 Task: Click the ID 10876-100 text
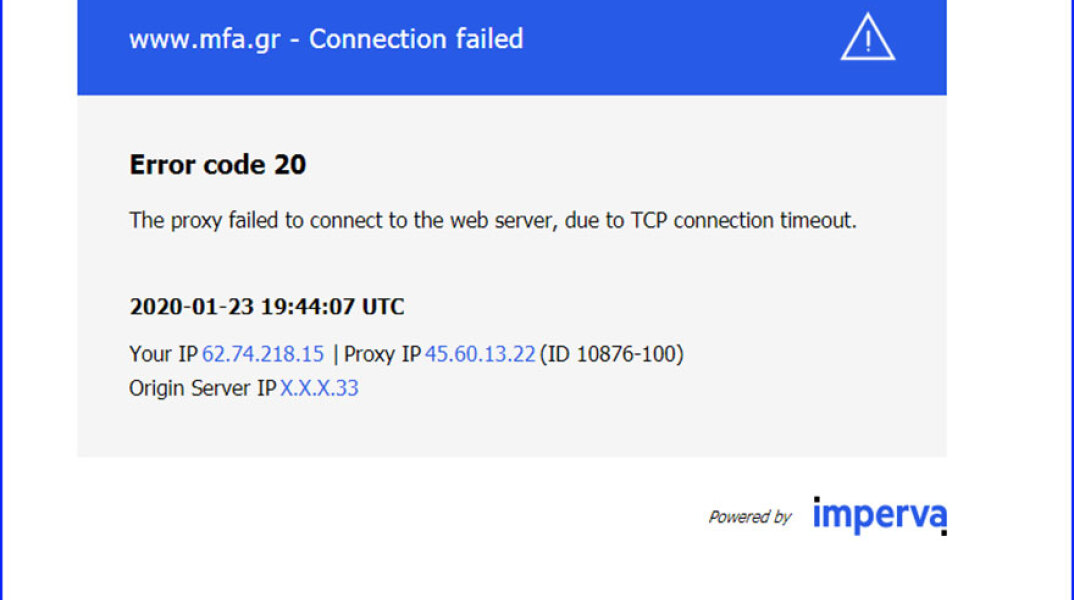tap(611, 354)
